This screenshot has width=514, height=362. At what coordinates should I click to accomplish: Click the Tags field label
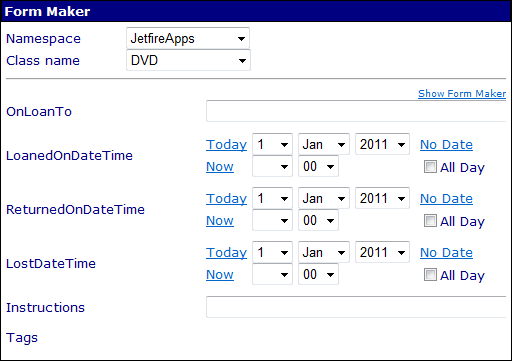[x=22, y=338]
